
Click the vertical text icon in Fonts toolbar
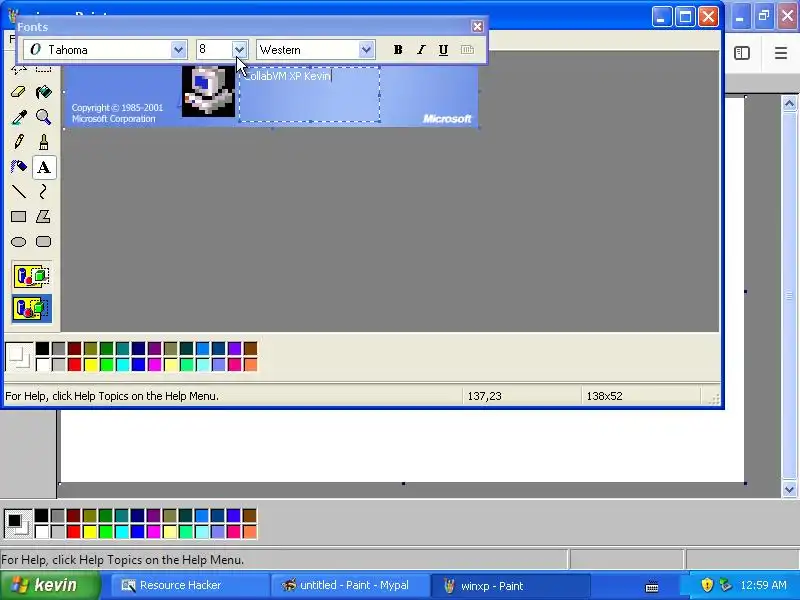coord(467,50)
